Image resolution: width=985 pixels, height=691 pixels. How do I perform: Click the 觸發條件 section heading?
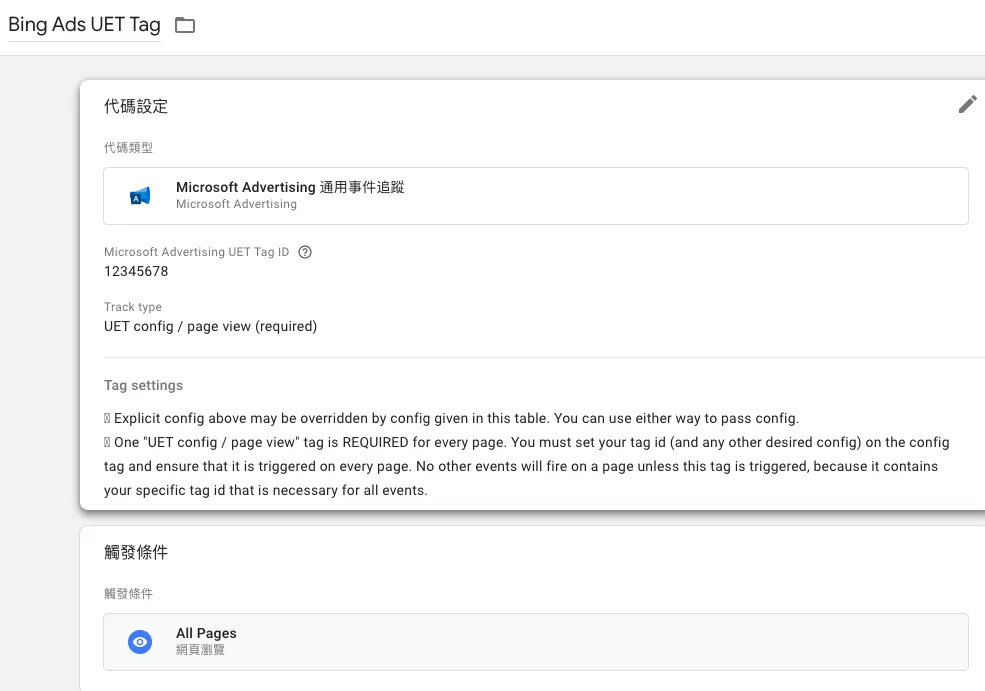click(x=136, y=552)
